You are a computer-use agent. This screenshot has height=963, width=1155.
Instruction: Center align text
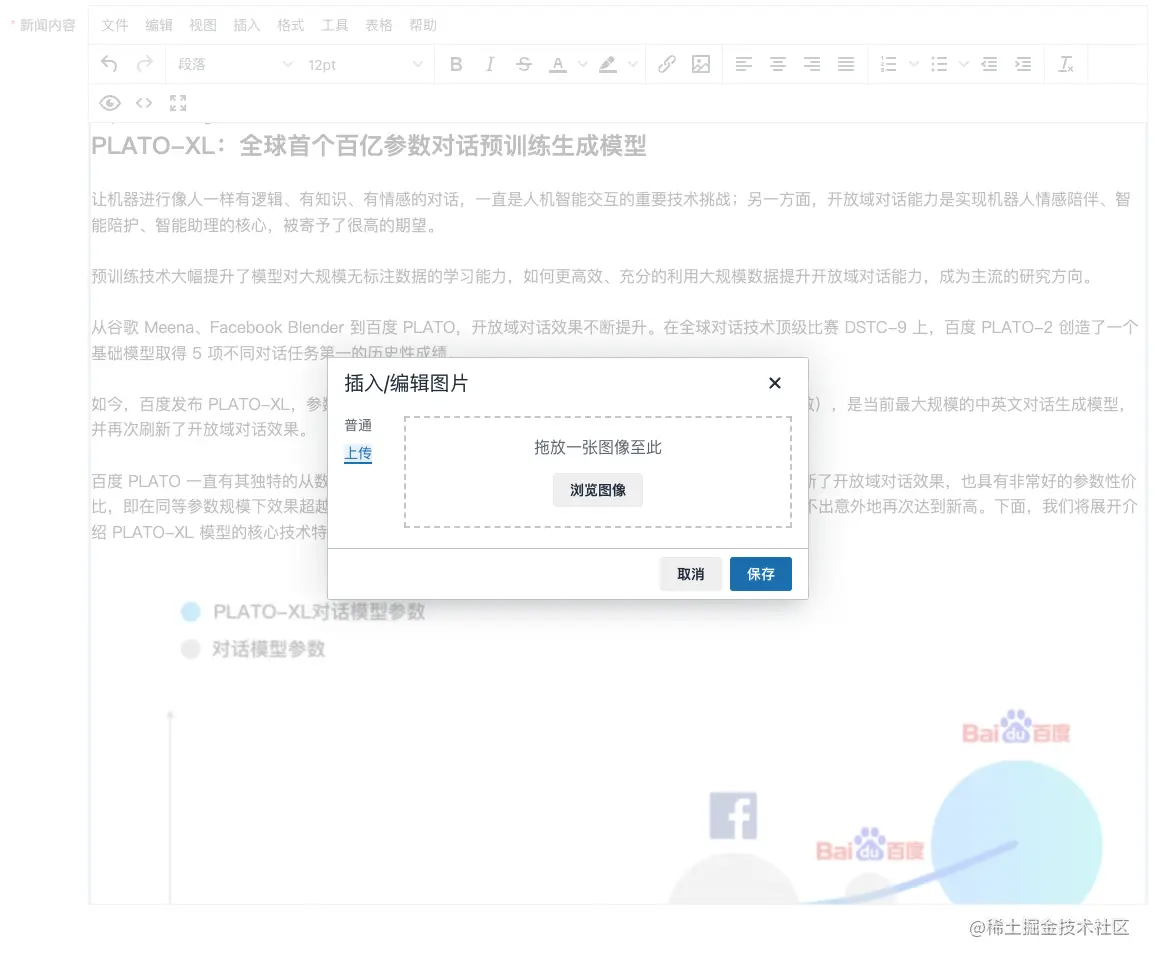(778, 64)
